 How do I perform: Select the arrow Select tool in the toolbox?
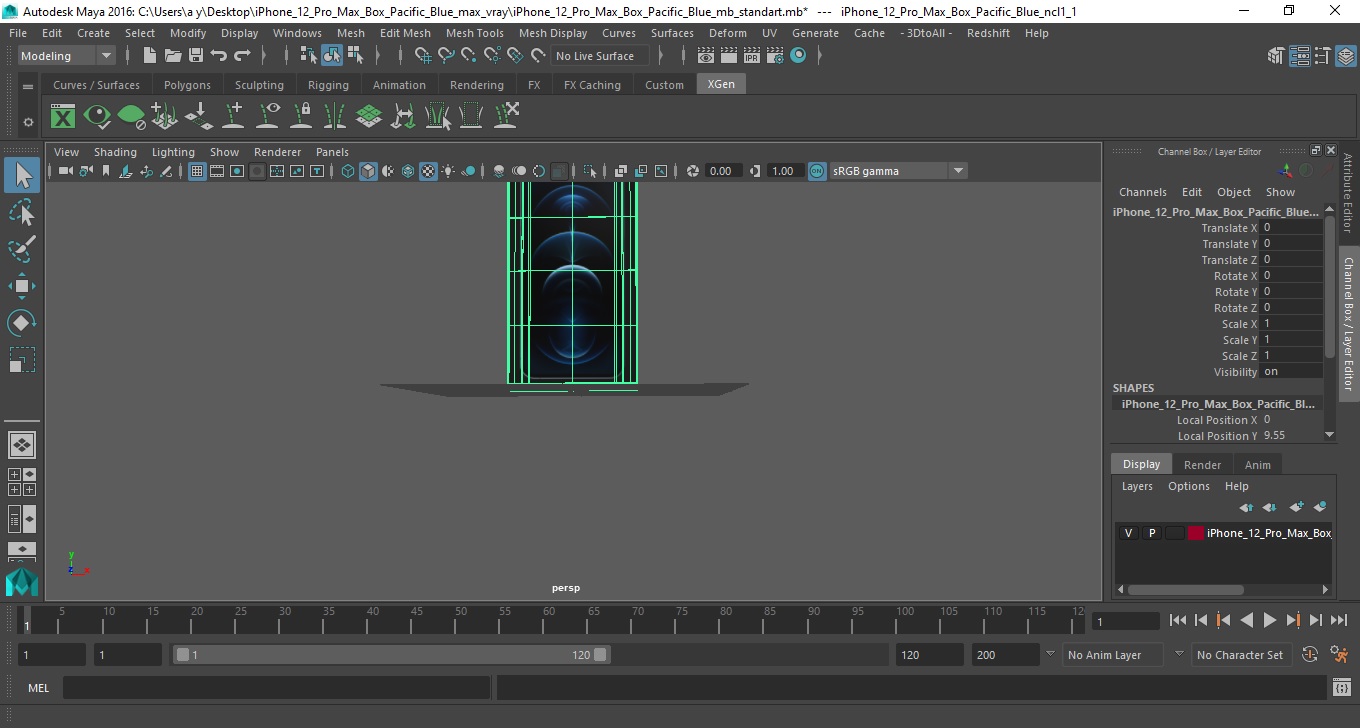tap(22, 175)
